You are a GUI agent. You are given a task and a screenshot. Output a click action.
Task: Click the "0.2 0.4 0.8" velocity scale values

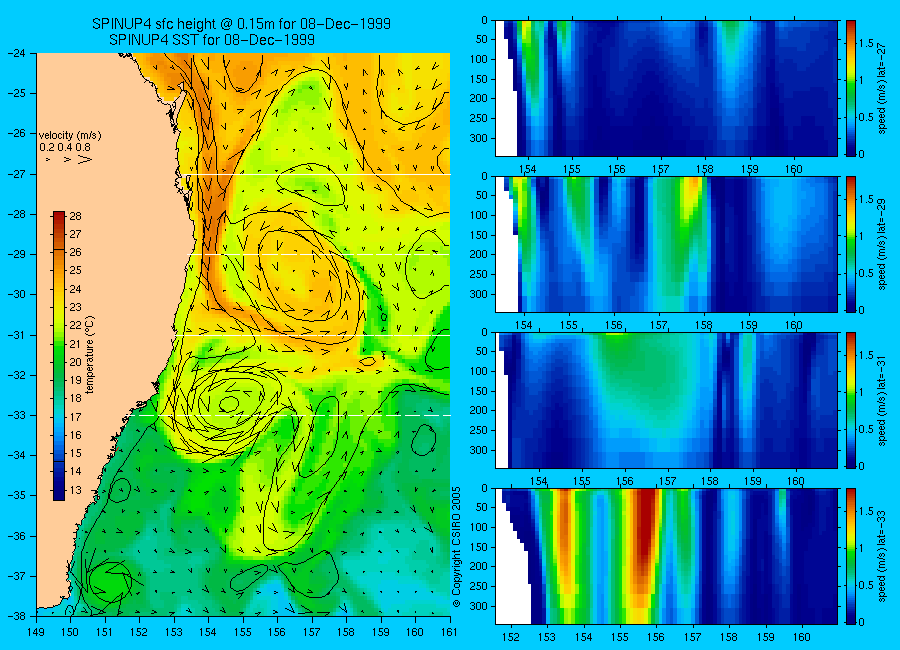(65, 148)
